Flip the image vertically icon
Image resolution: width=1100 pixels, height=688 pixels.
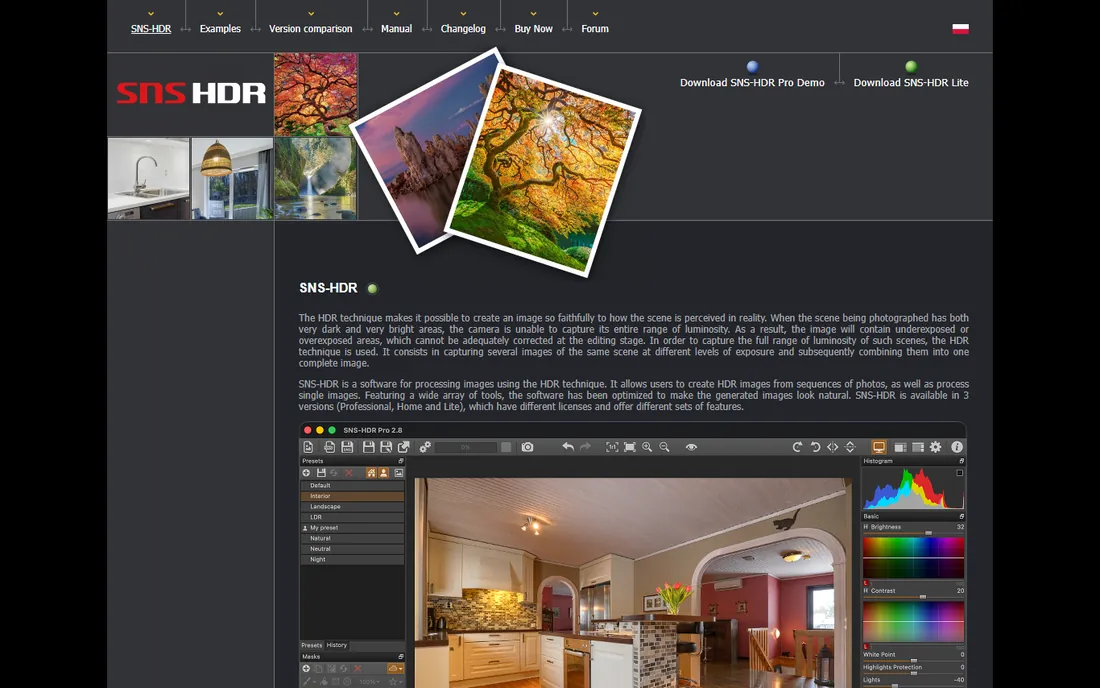tap(850, 447)
